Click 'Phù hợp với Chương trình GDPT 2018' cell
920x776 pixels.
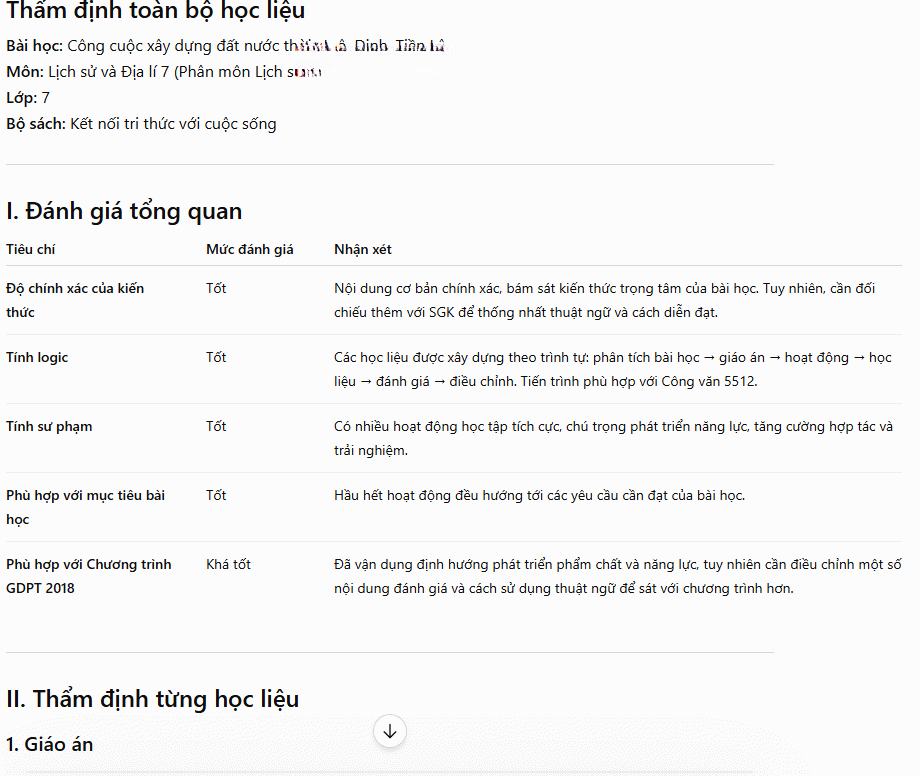coord(89,576)
